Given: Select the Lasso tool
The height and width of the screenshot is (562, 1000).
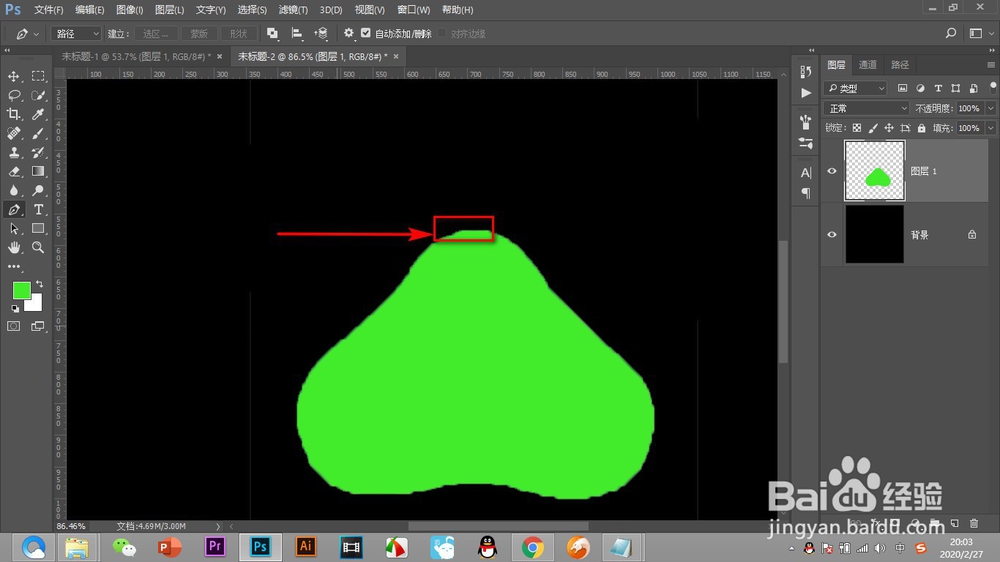Looking at the screenshot, I should 13,96.
